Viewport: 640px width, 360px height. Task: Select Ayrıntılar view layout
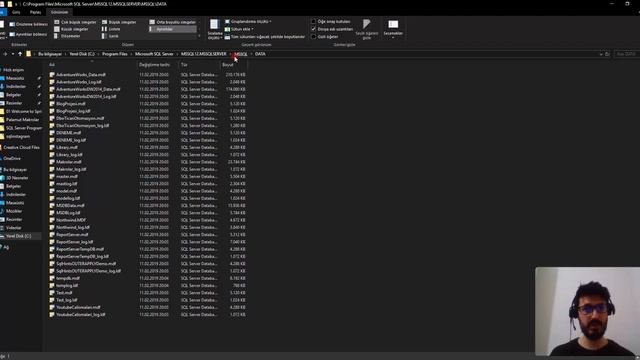173,29
